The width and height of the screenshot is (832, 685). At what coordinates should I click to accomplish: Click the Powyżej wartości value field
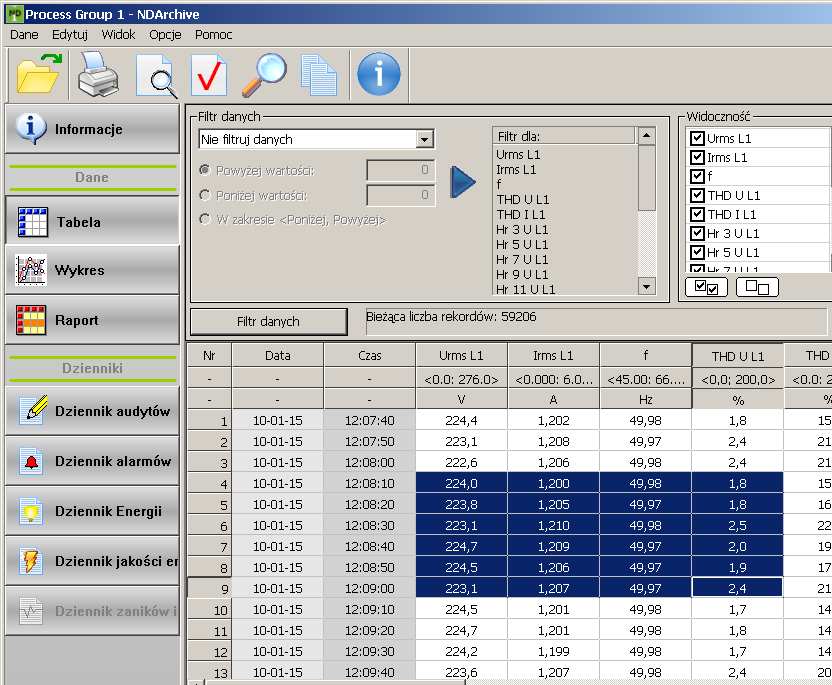click(x=401, y=170)
